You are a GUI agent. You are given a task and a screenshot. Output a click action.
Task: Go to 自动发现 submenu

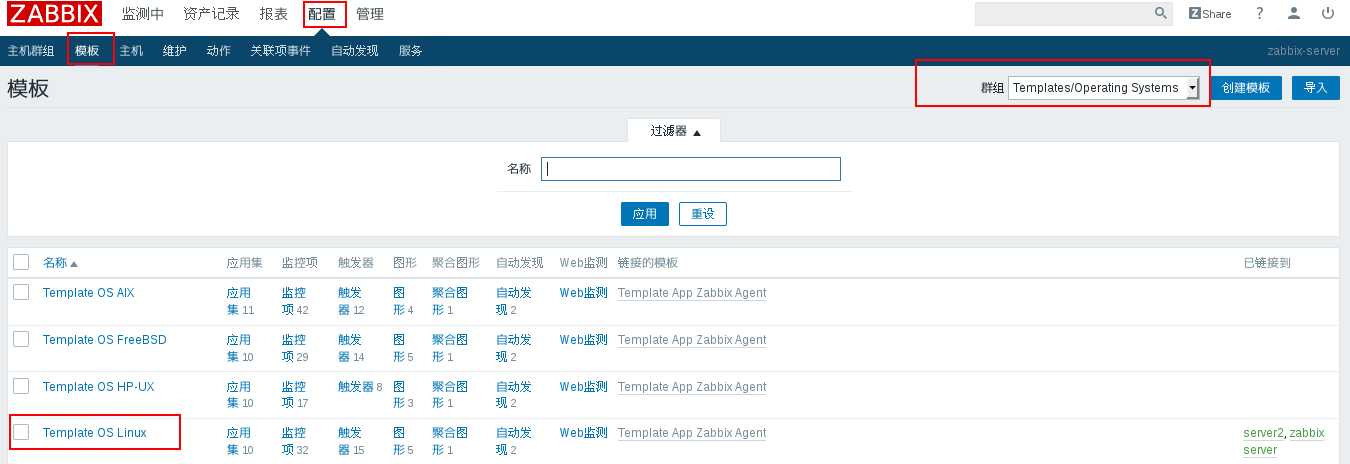tap(355, 51)
